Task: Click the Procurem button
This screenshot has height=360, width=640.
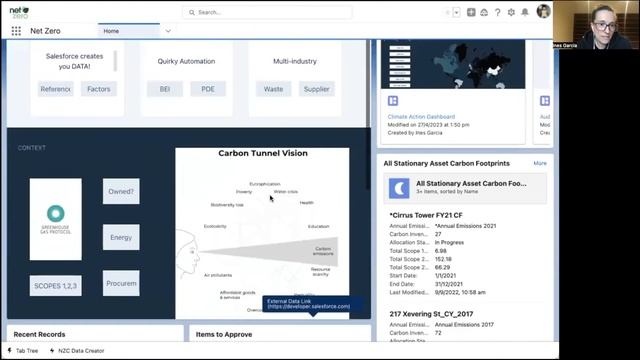Action: 121,283
